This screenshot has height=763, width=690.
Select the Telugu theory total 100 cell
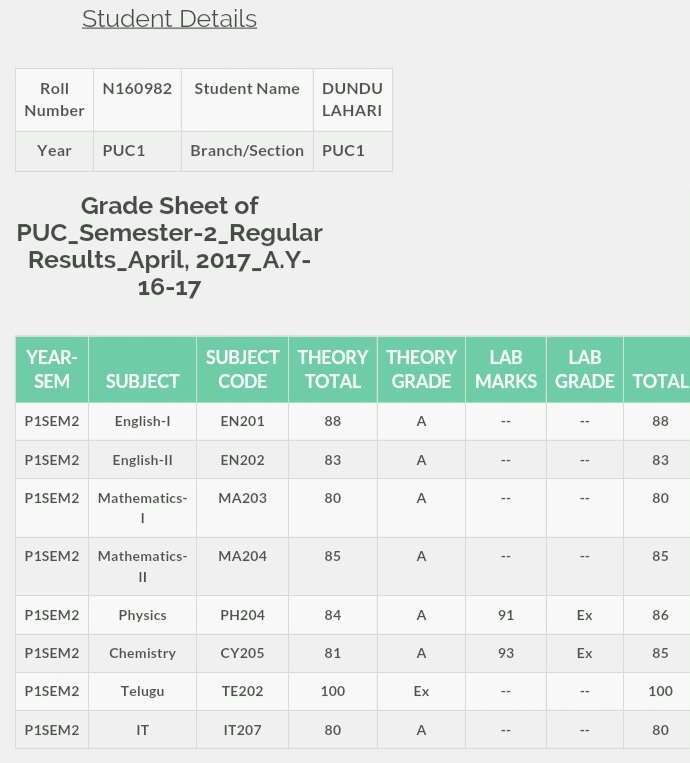pos(333,691)
